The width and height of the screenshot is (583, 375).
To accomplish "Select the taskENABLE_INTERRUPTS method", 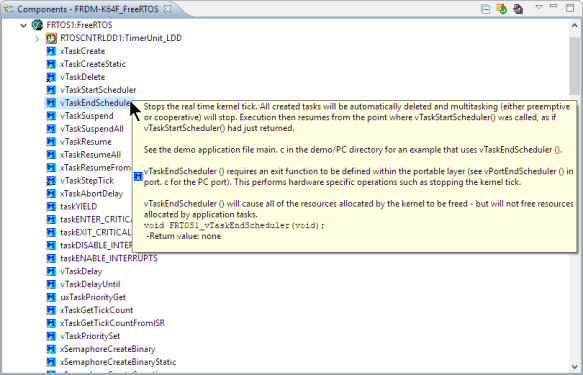I will tap(109, 258).
